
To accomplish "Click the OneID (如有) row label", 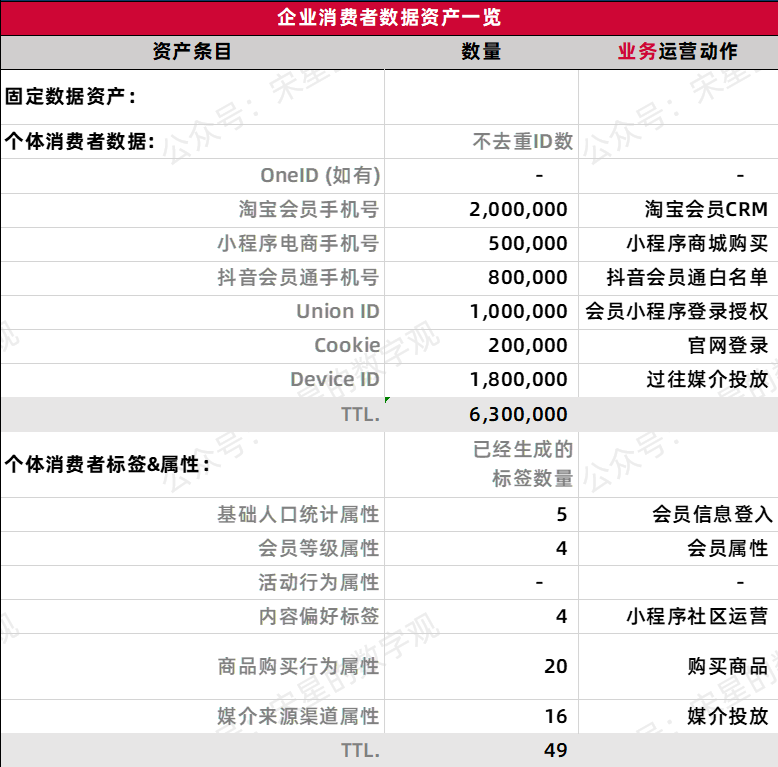I will (320, 176).
